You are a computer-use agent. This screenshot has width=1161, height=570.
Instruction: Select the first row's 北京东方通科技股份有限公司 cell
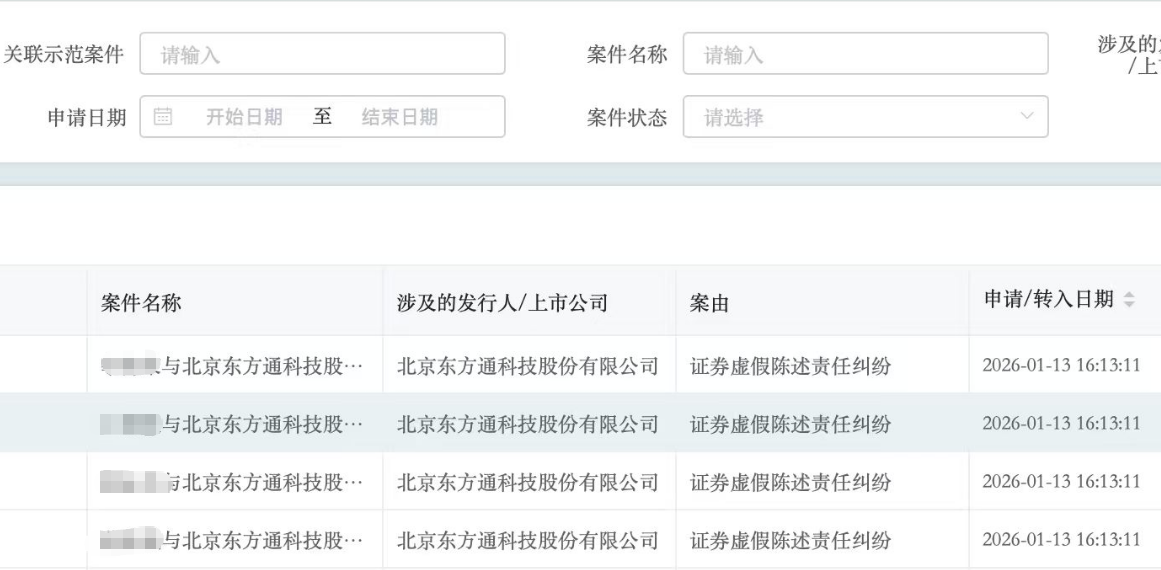click(527, 366)
